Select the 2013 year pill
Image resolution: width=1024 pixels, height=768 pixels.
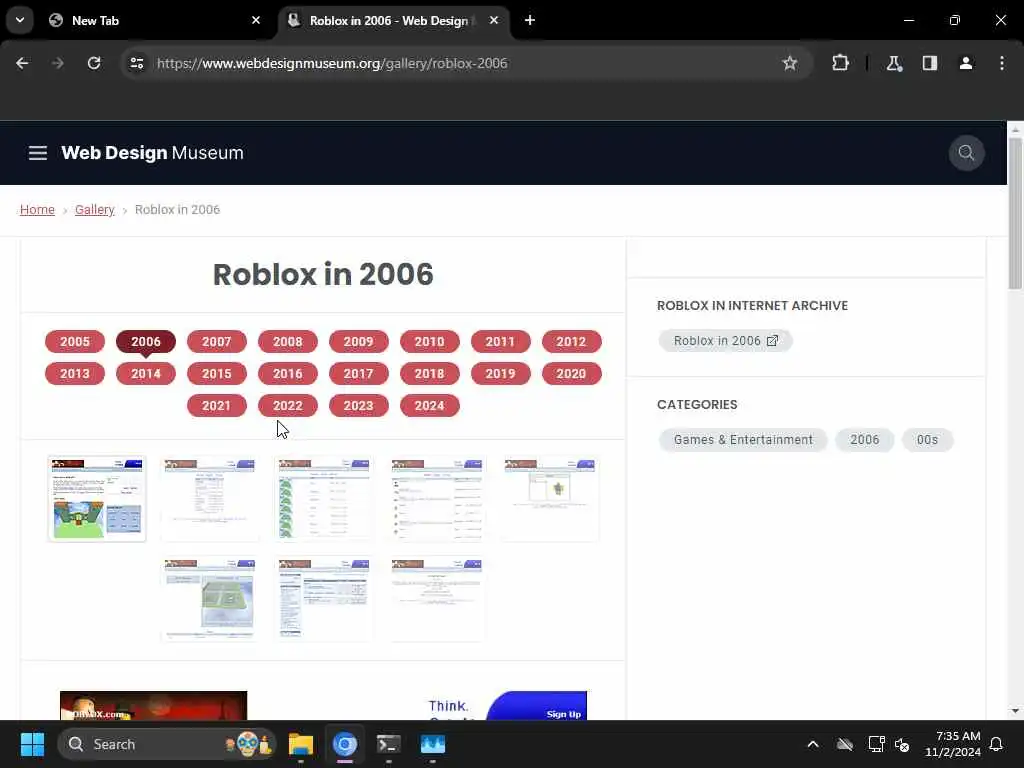(x=74, y=374)
